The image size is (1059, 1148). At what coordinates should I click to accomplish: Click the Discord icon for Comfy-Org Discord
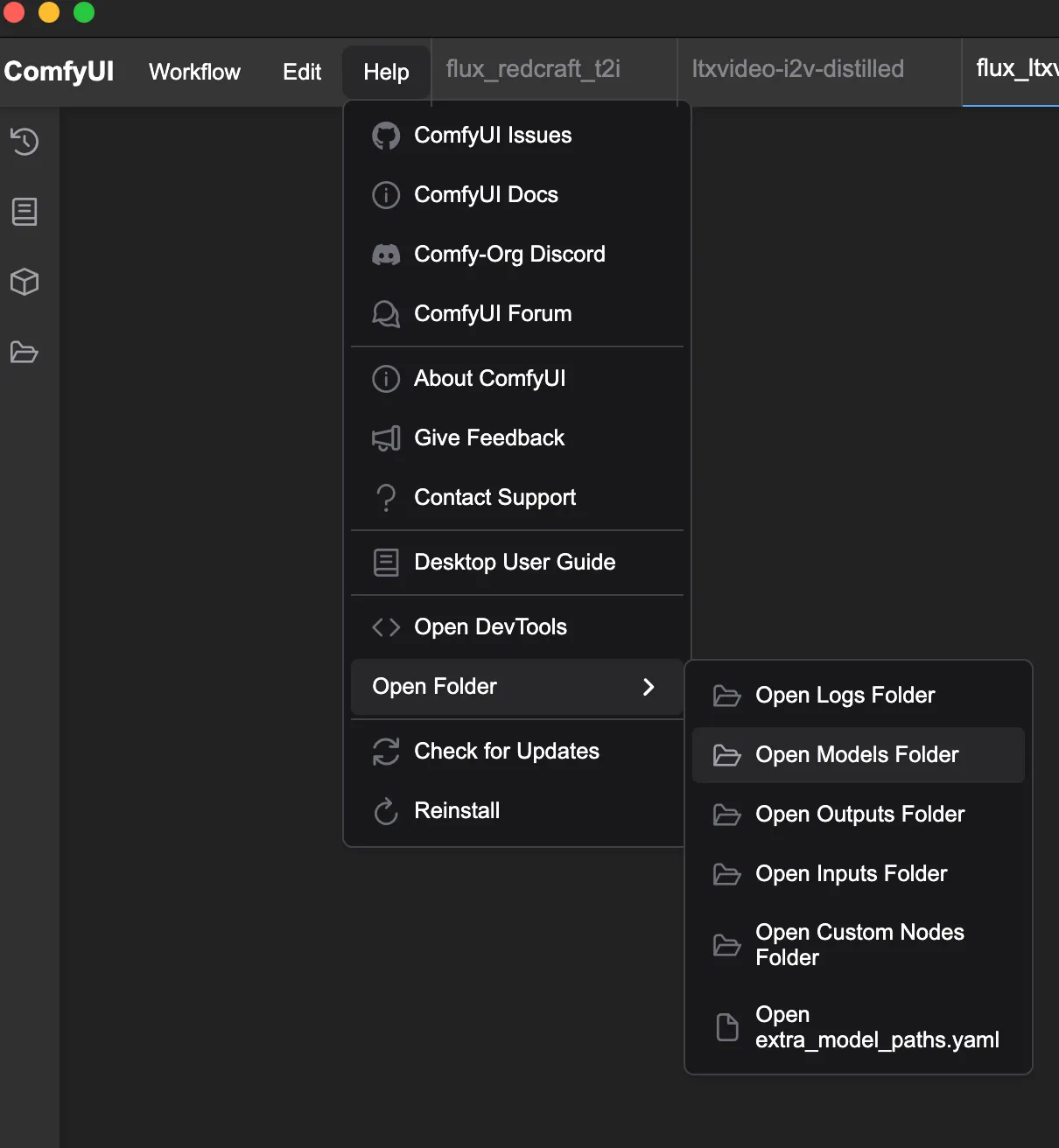386,255
